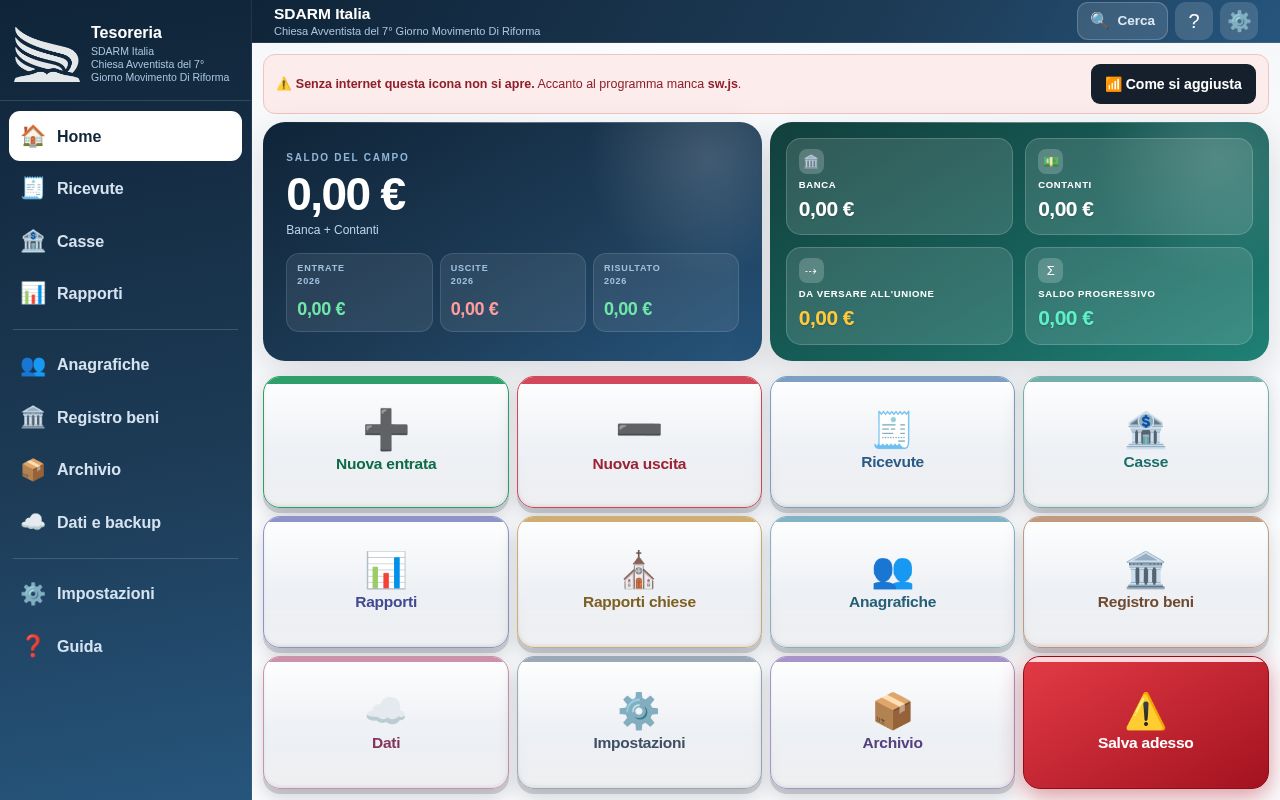Click the Registro beni building icon in sidebar

(33, 417)
